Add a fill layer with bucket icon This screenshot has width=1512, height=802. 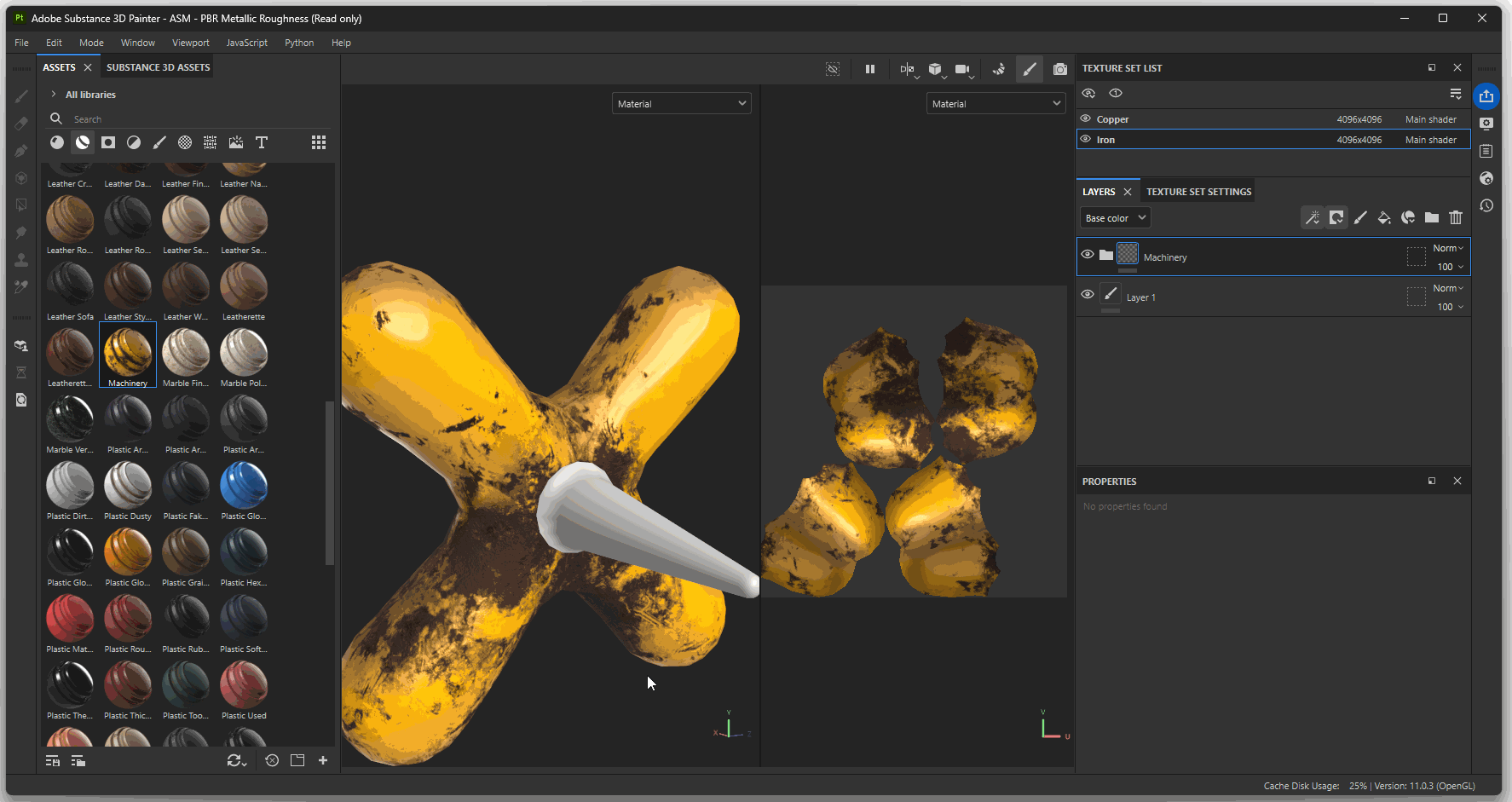coord(1384,218)
